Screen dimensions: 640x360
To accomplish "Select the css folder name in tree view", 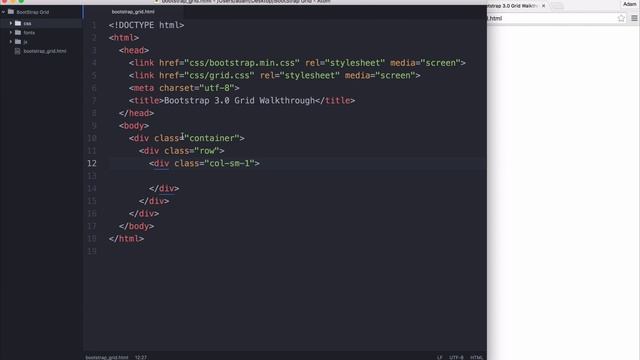I will tap(27, 24).
